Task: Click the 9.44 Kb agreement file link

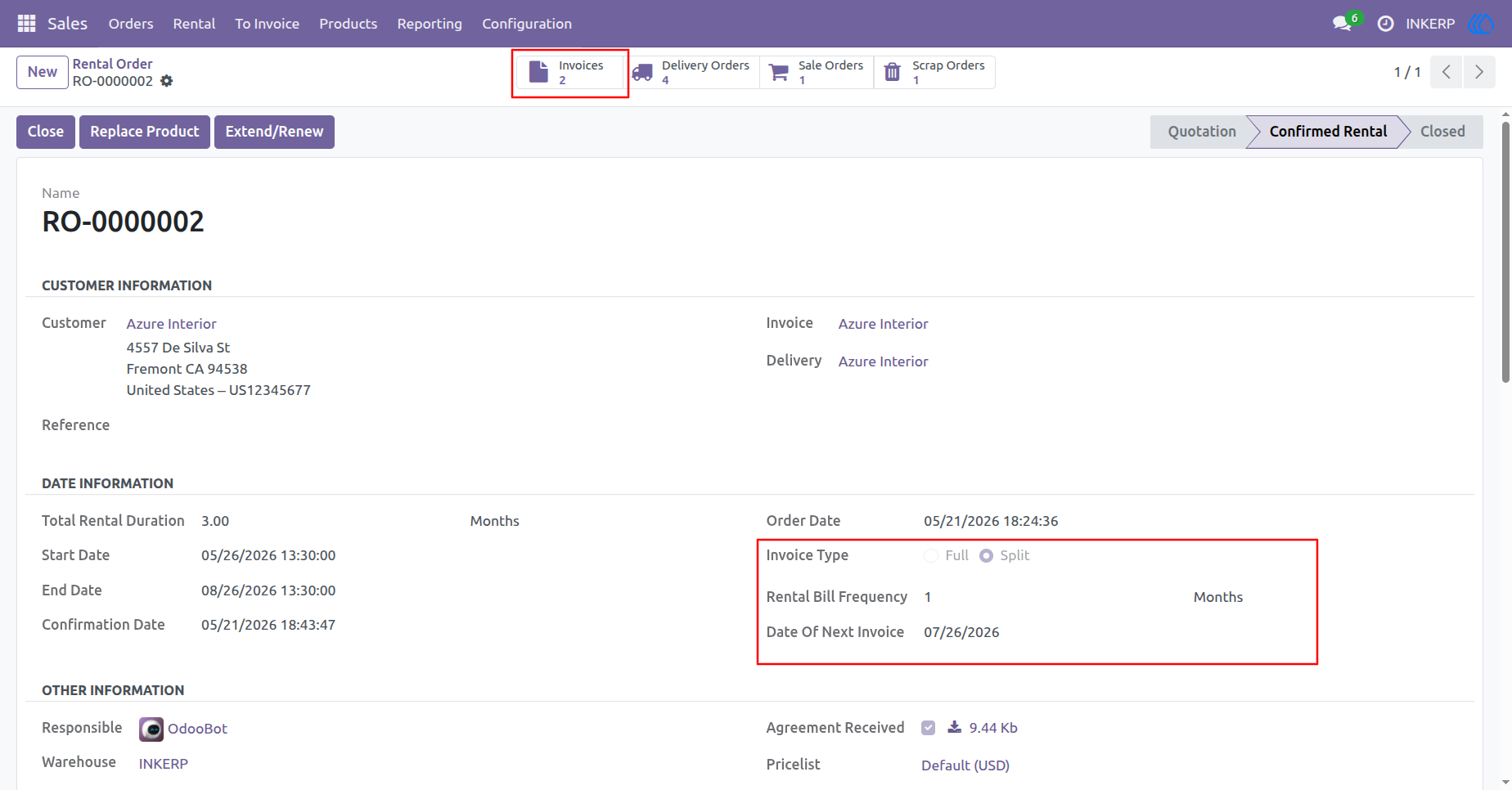Action: tap(993, 728)
